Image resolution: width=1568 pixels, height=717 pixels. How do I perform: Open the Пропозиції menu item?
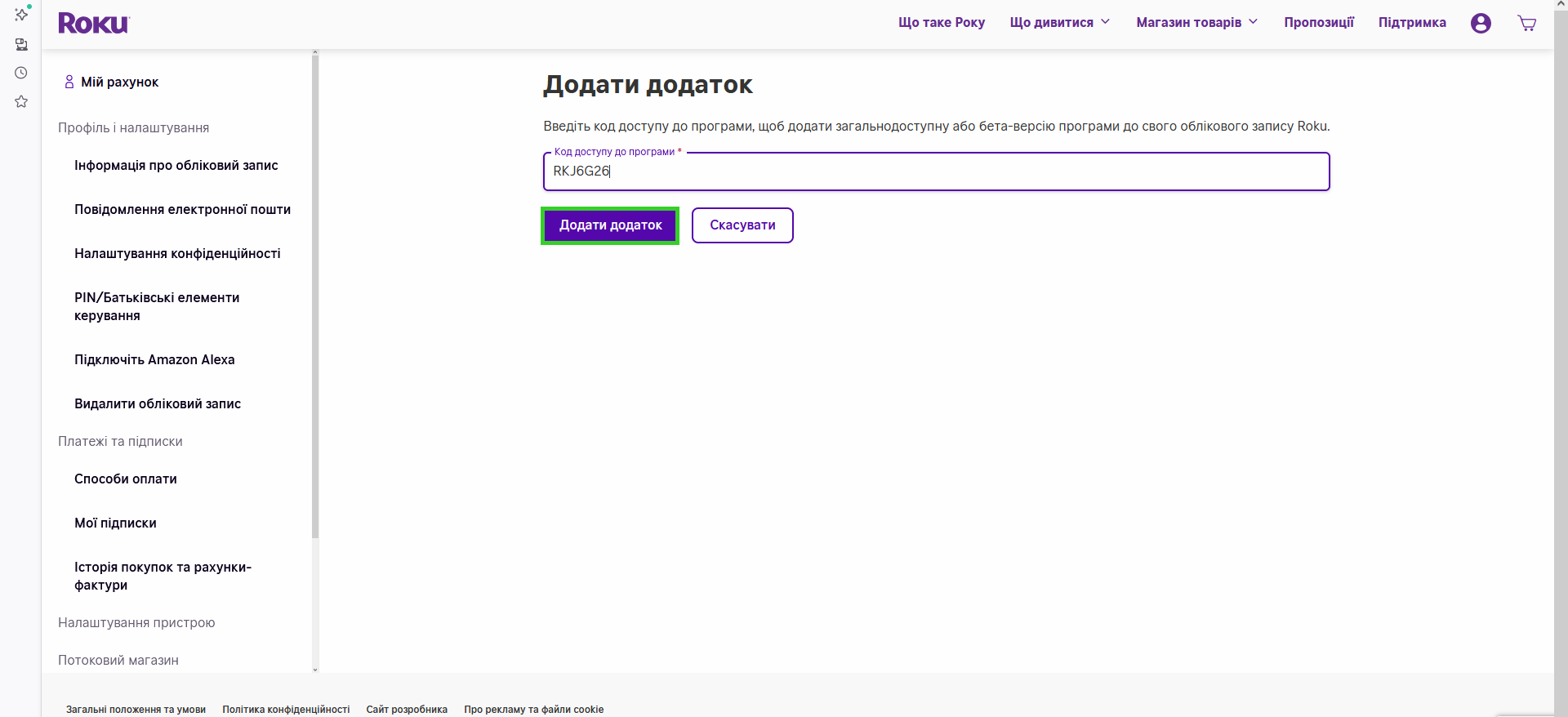(x=1318, y=23)
